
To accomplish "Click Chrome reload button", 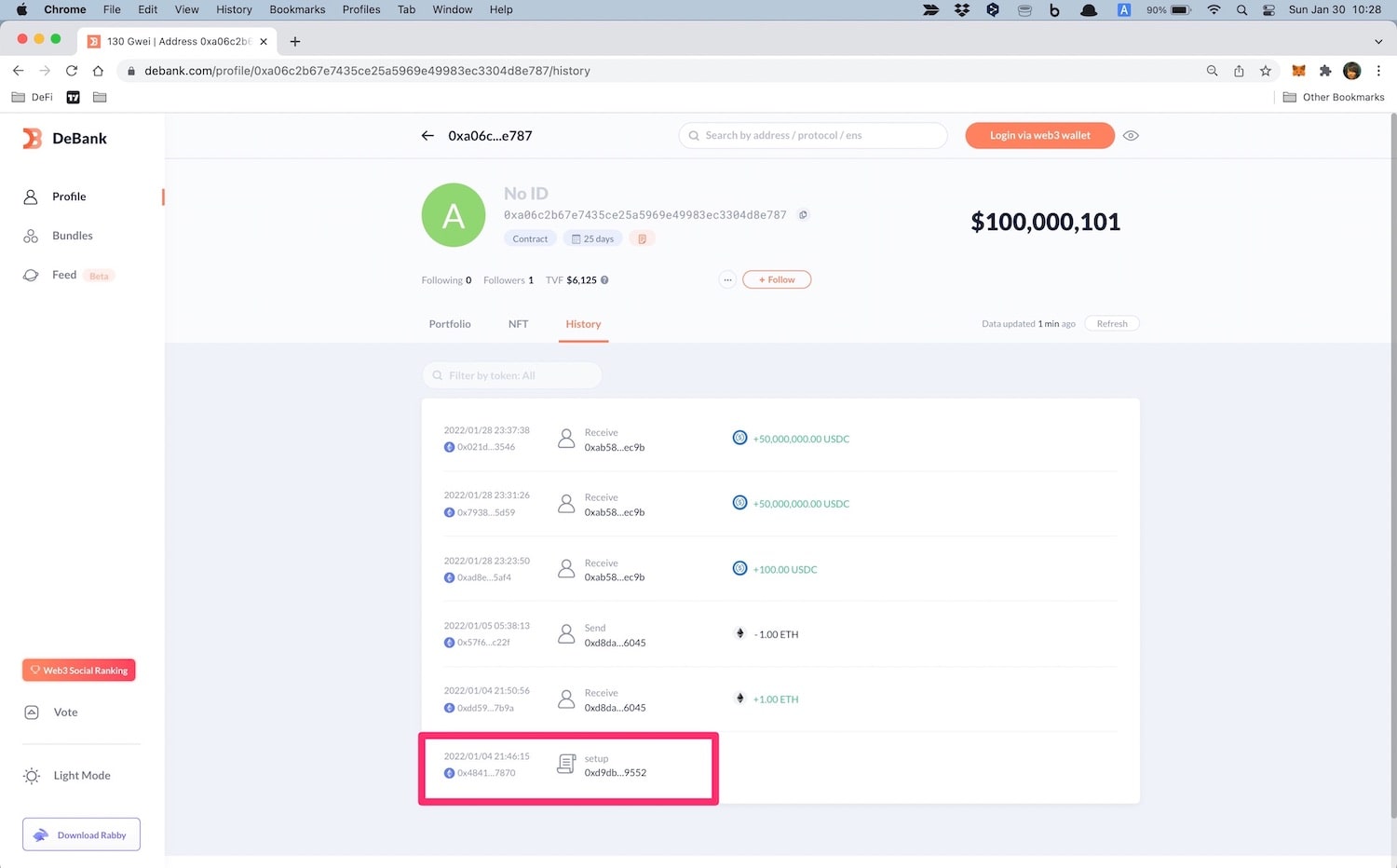I will tap(72, 71).
